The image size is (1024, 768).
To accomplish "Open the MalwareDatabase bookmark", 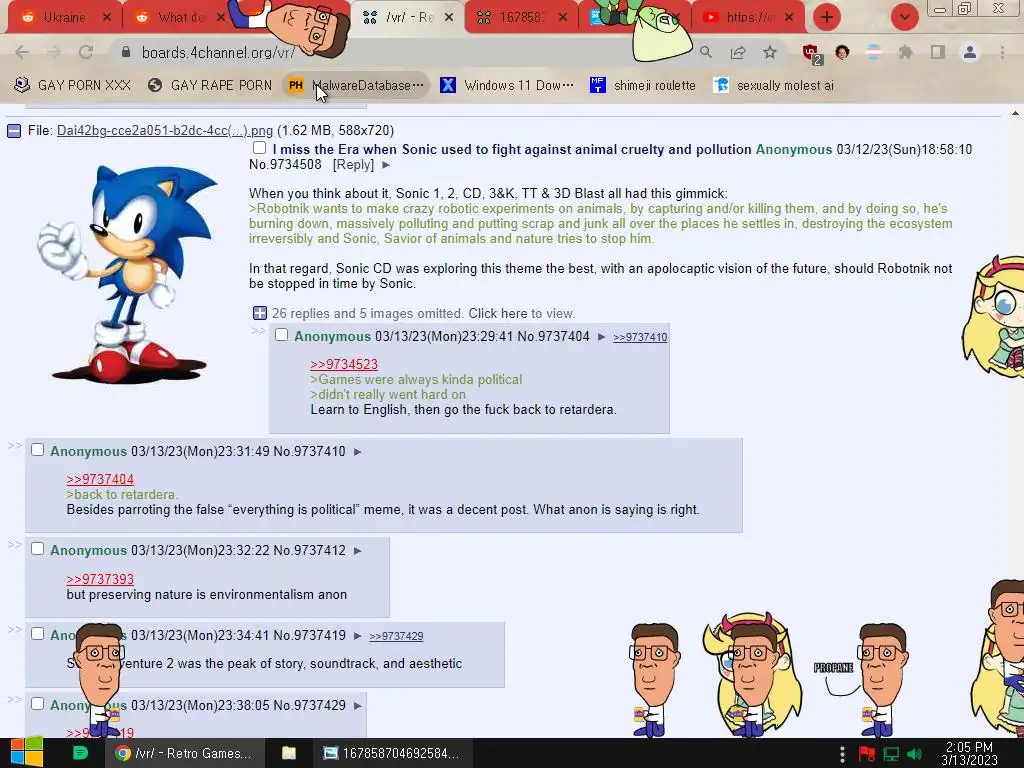I will [x=357, y=85].
